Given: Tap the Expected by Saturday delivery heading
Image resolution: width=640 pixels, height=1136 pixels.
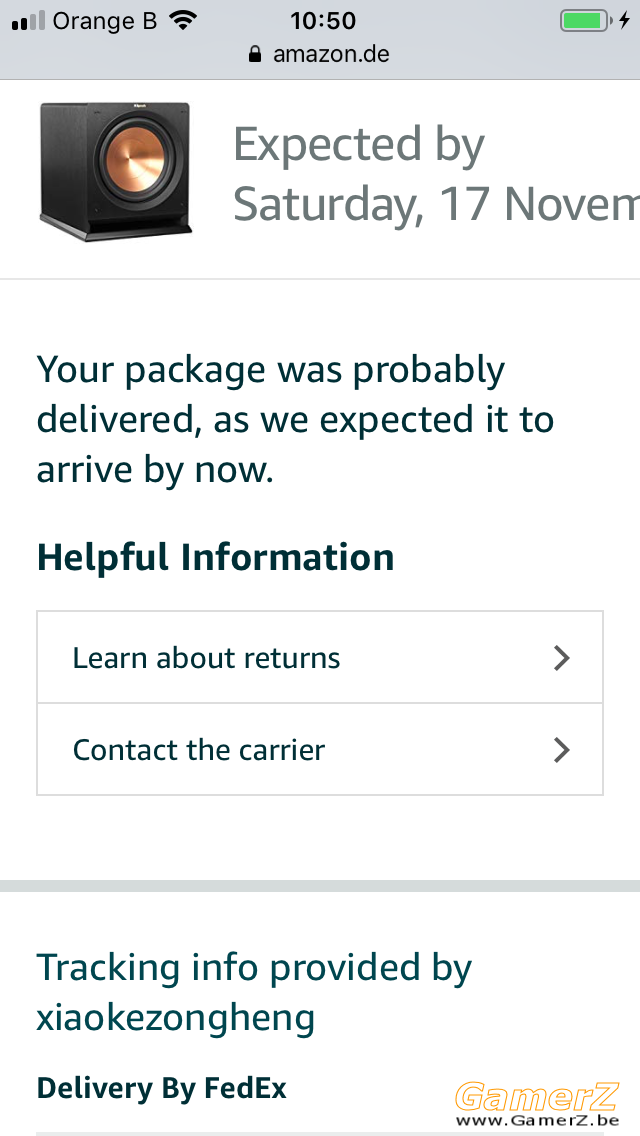Looking at the screenshot, I should coord(436,174).
